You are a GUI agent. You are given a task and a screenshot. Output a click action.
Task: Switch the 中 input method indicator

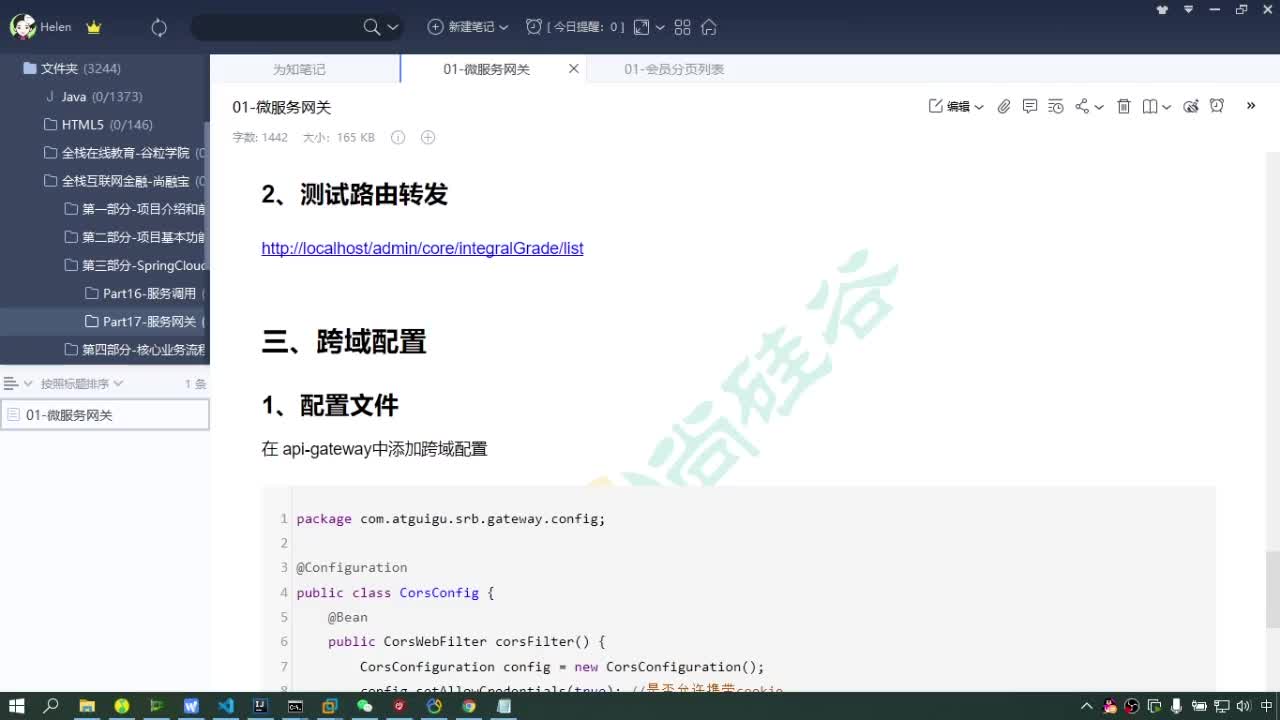[1266, 706]
